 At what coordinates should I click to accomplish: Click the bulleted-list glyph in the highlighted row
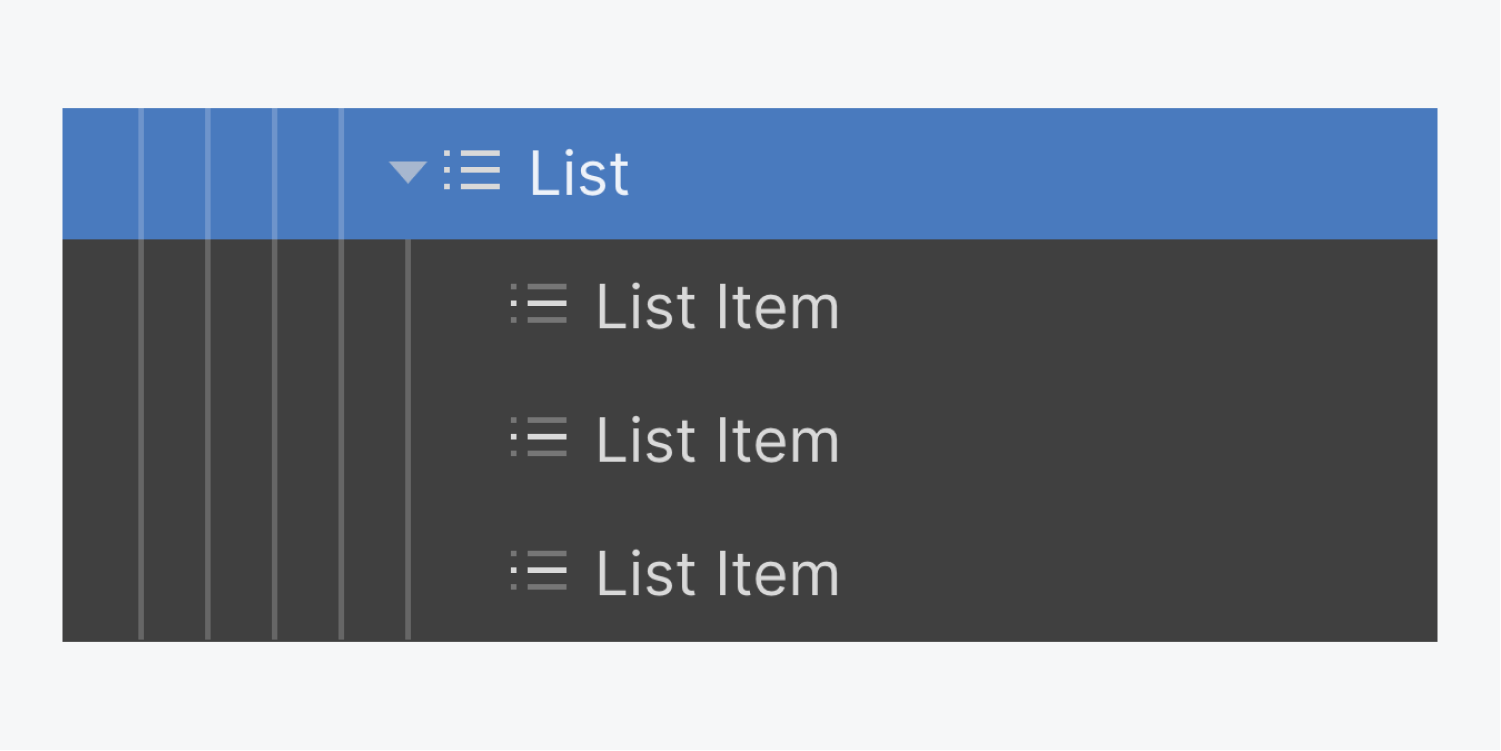[x=471, y=172]
